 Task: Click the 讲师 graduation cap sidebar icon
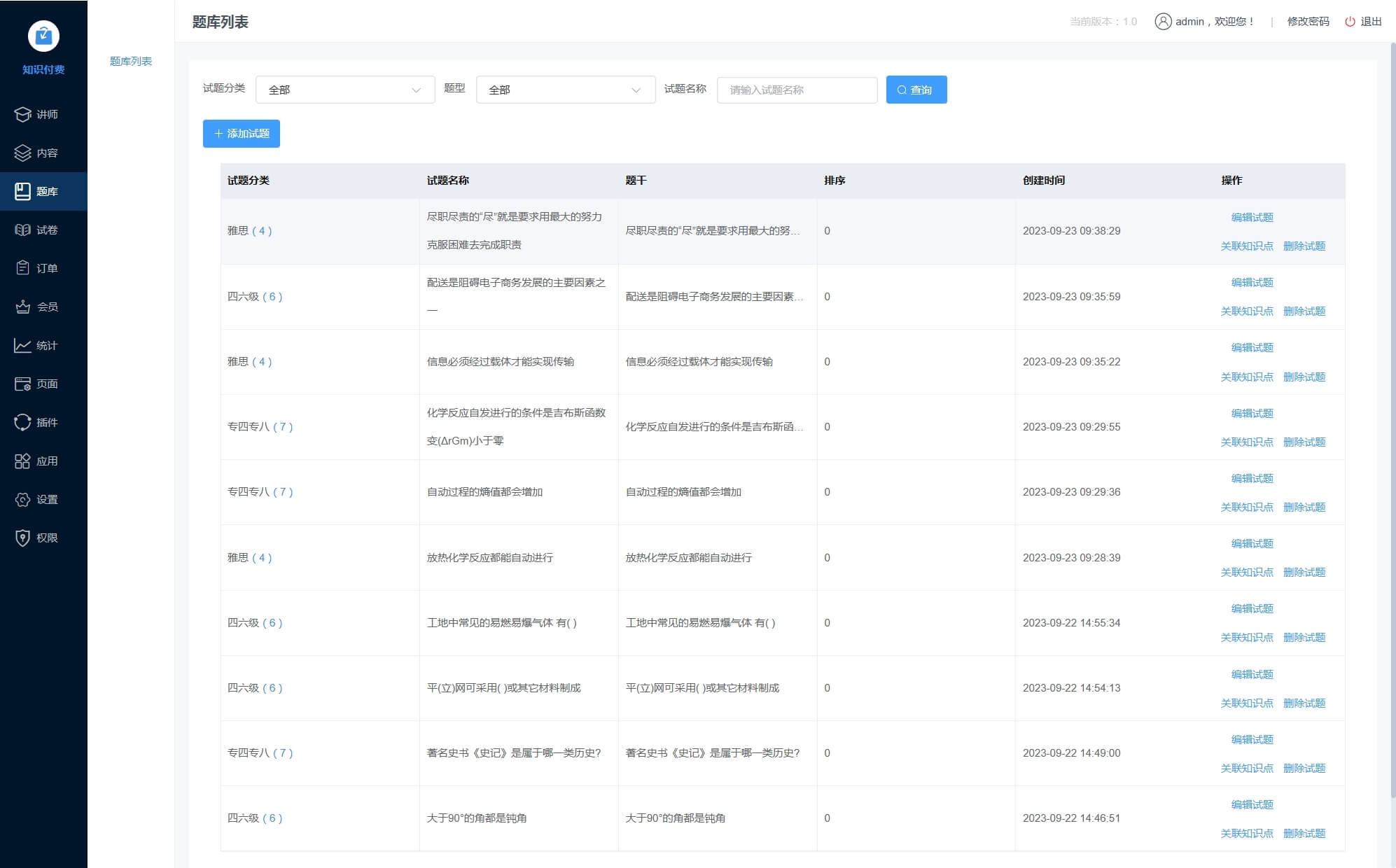(22, 114)
